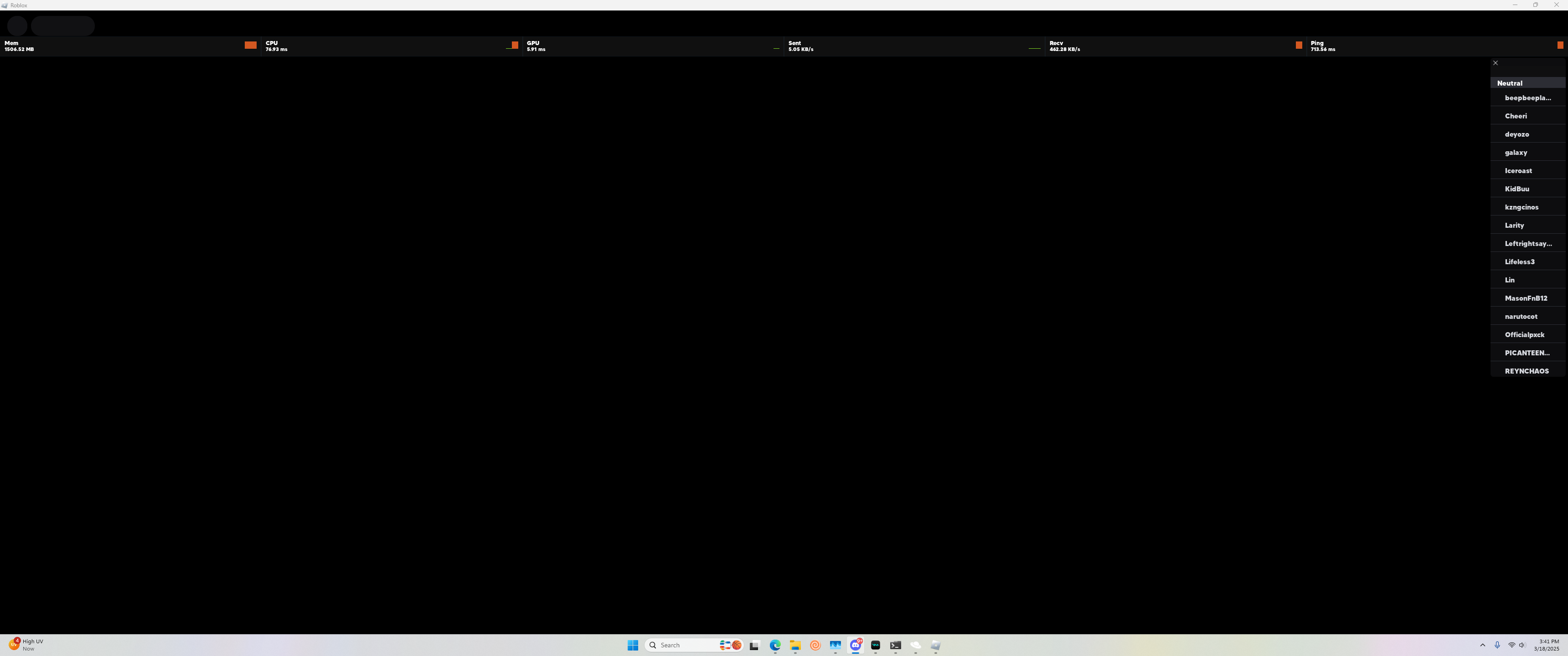Select player REYNCHAOS in the list

pos(1527,370)
